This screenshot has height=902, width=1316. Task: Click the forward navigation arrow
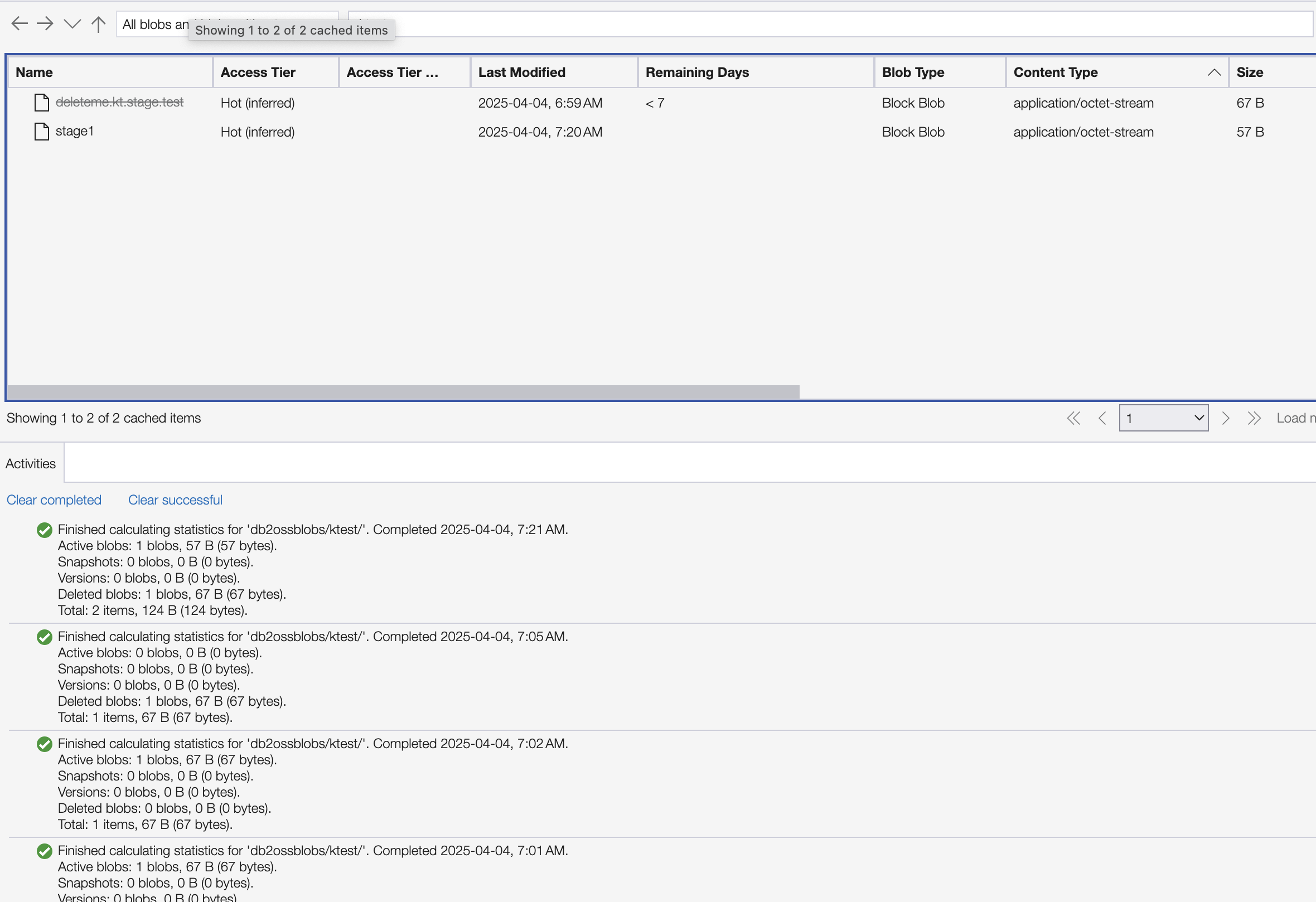[x=45, y=23]
